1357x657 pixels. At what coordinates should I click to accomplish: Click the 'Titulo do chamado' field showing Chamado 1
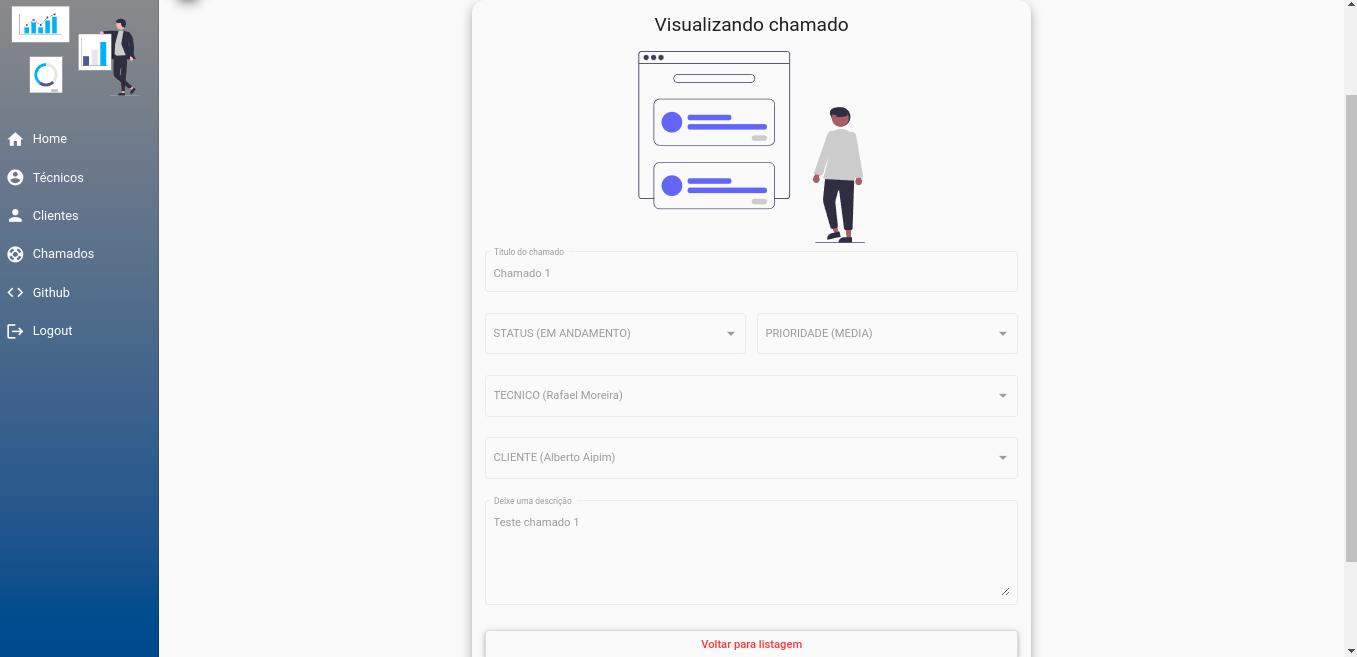pyautogui.click(x=751, y=271)
